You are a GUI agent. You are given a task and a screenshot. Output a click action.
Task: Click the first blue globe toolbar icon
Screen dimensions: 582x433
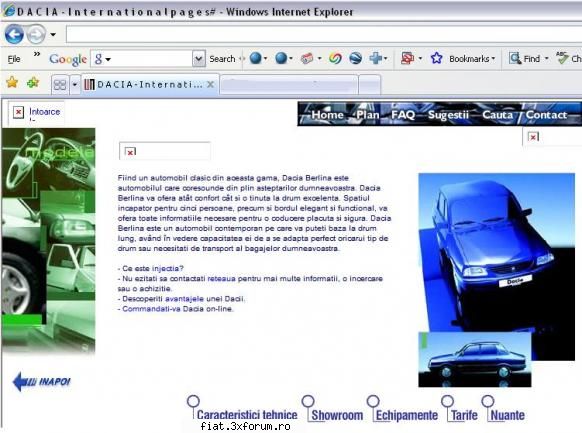coord(255,58)
